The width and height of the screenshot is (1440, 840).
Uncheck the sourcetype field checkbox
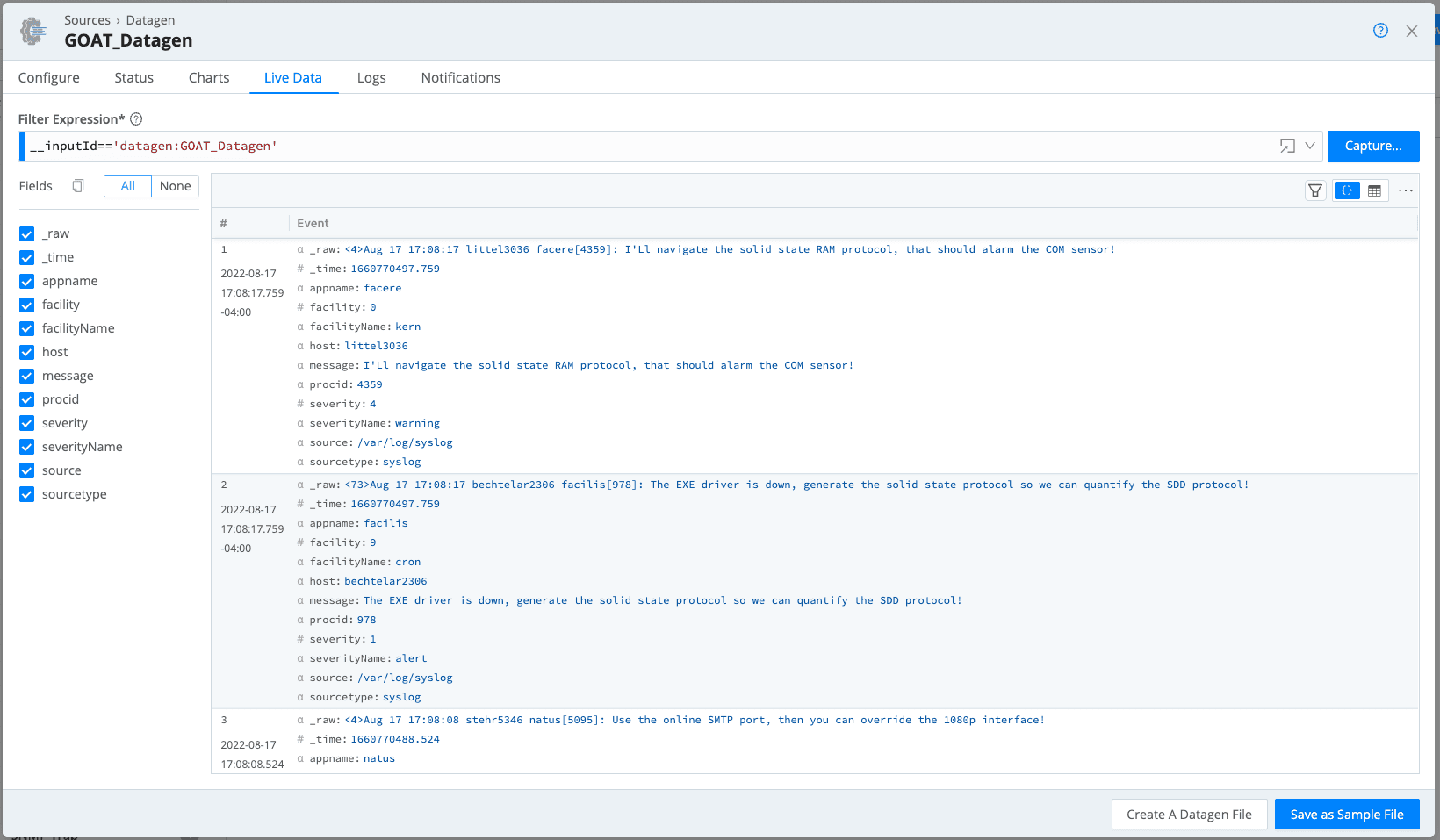(x=27, y=495)
